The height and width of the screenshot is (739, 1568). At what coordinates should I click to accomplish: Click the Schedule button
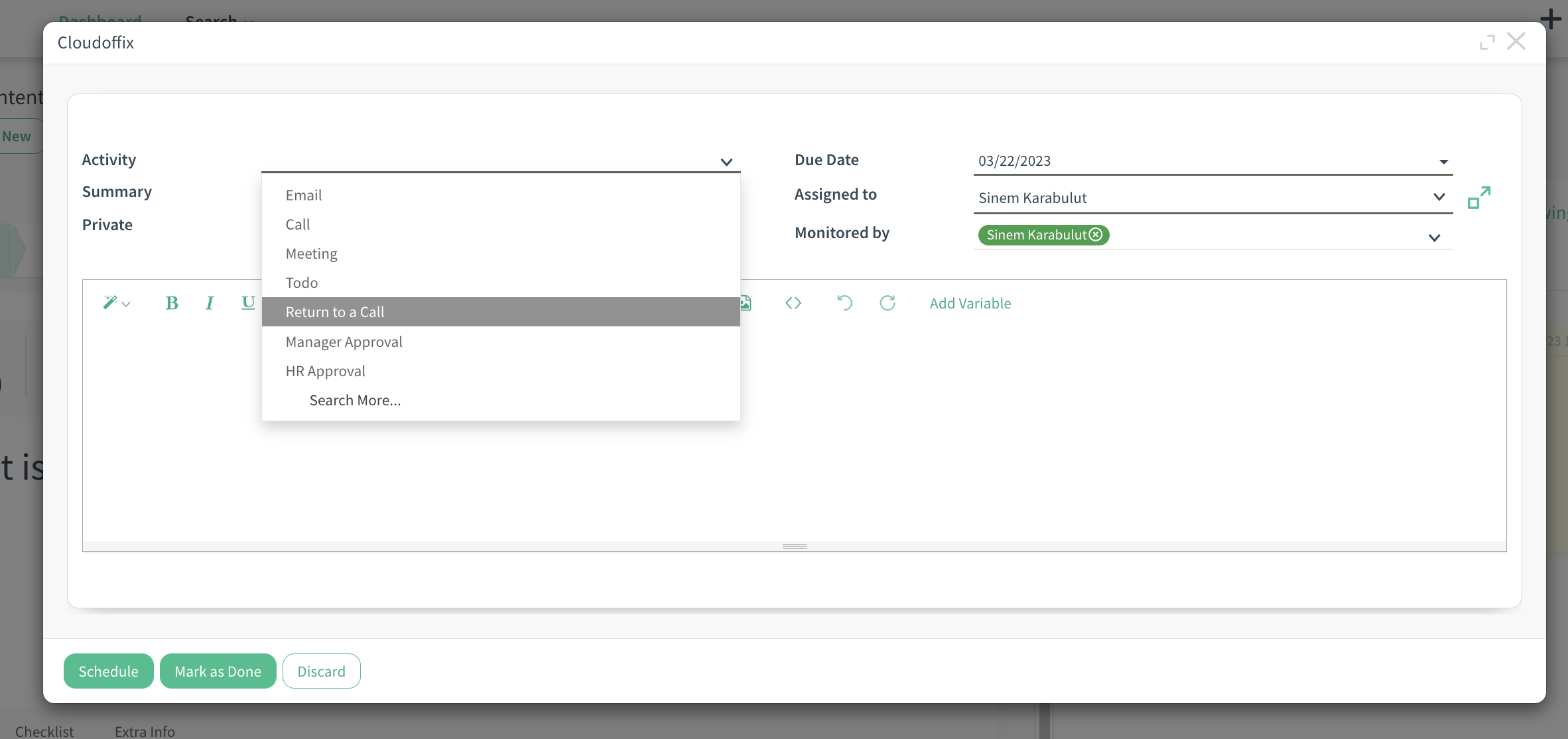(109, 671)
